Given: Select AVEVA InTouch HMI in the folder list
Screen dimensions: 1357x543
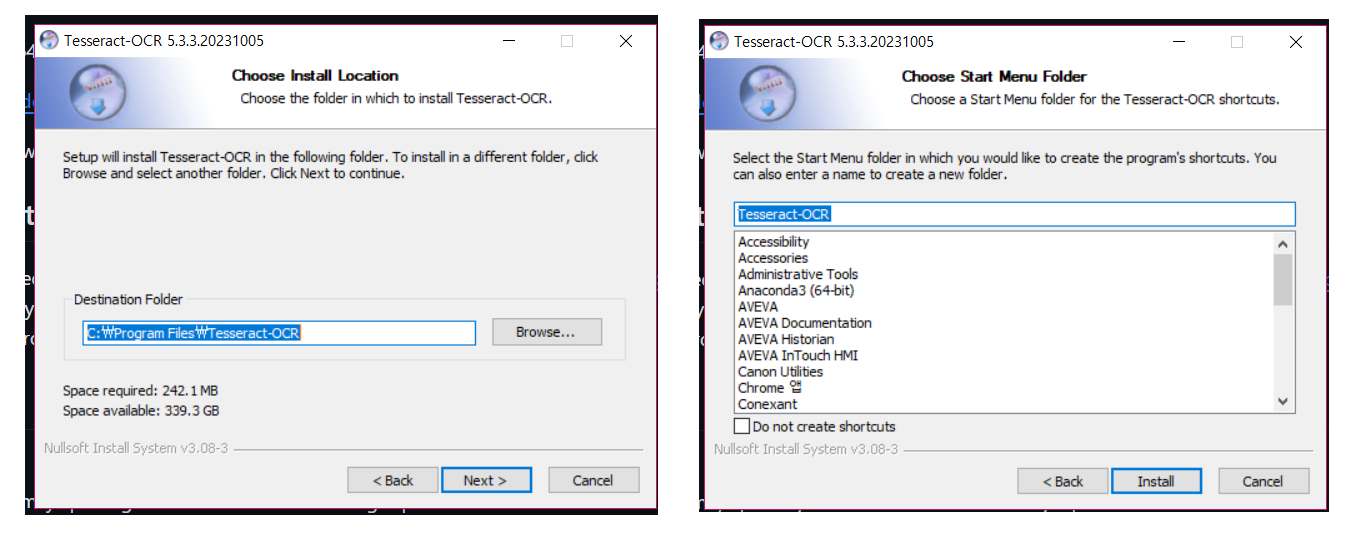Looking at the screenshot, I should pos(797,355).
